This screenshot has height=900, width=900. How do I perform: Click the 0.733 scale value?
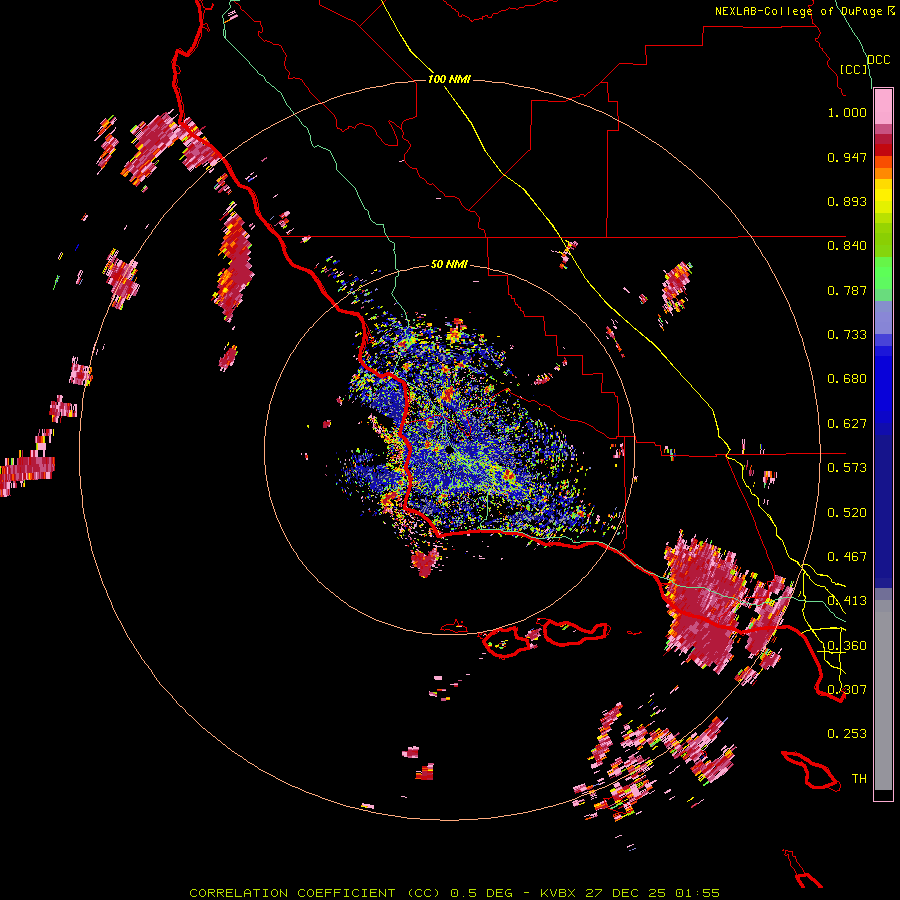coord(847,335)
